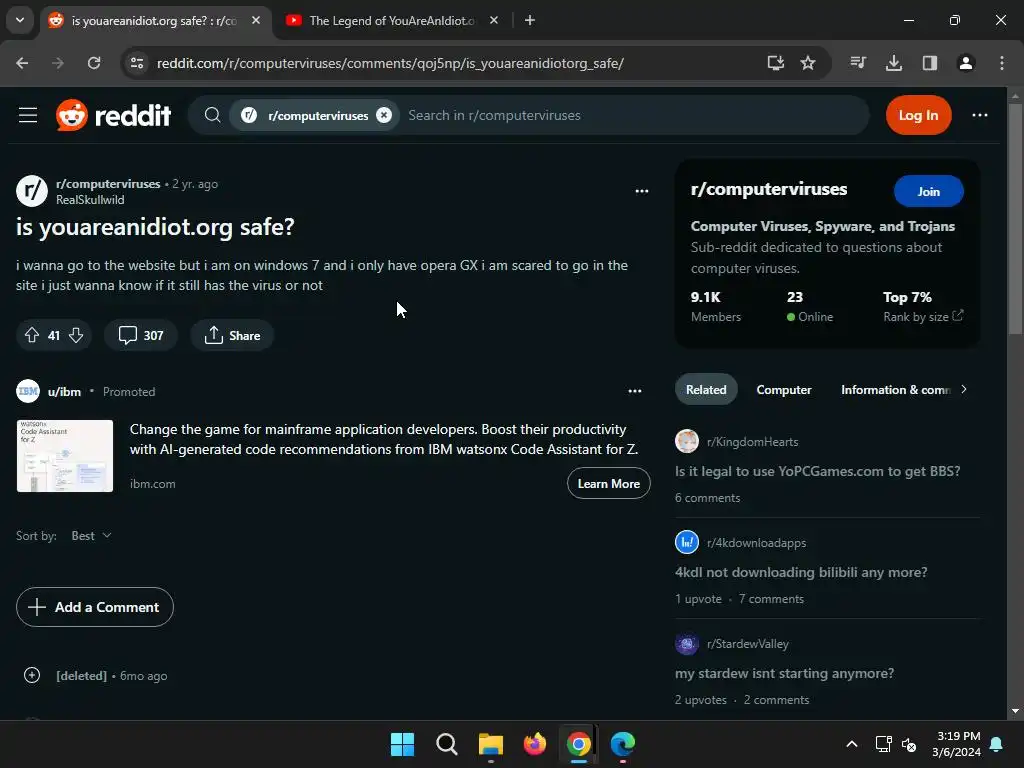Open the 307 comments button
Screen dimensions: 1024x768
click(x=140, y=336)
